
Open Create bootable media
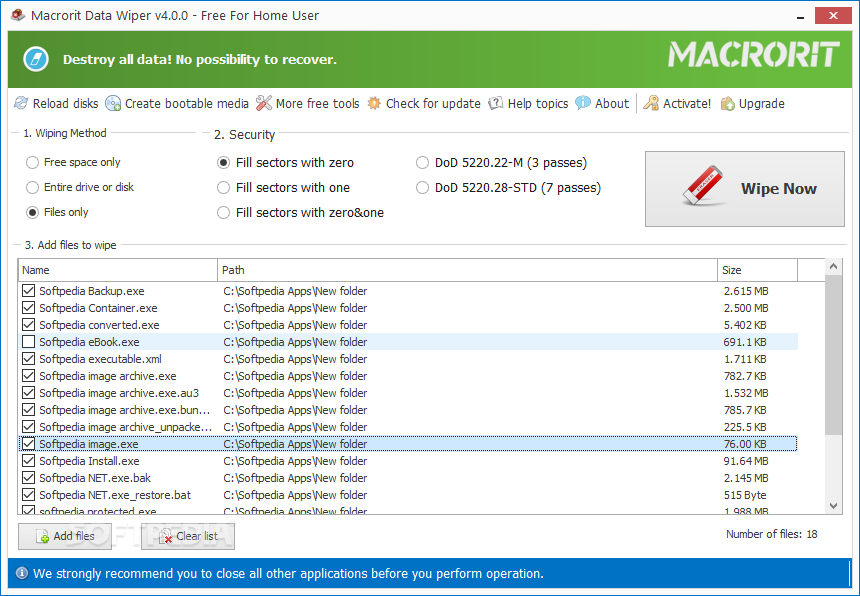[x=186, y=104]
